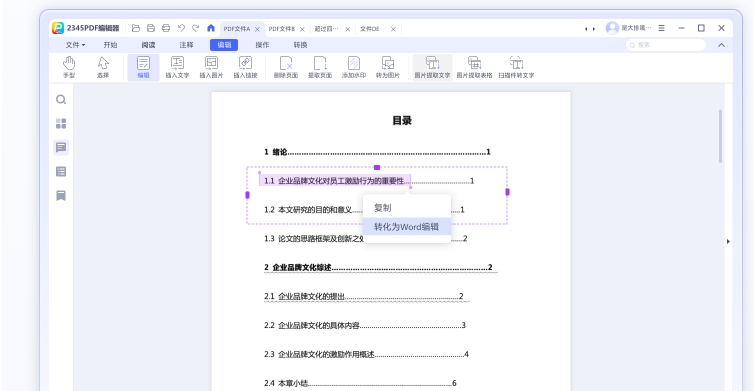Click the '1 绪论' contents entry
This screenshot has width=754, height=391.
pos(377,152)
